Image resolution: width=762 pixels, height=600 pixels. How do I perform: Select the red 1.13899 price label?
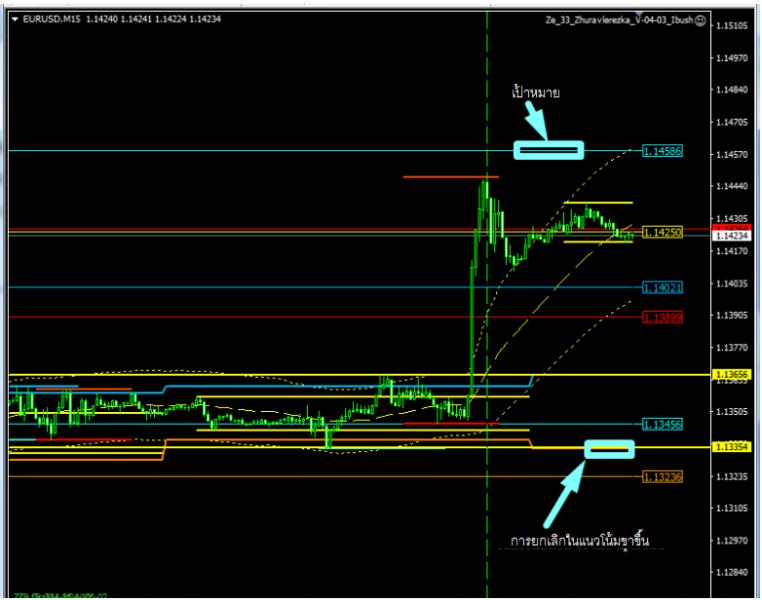click(x=662, y=318)
